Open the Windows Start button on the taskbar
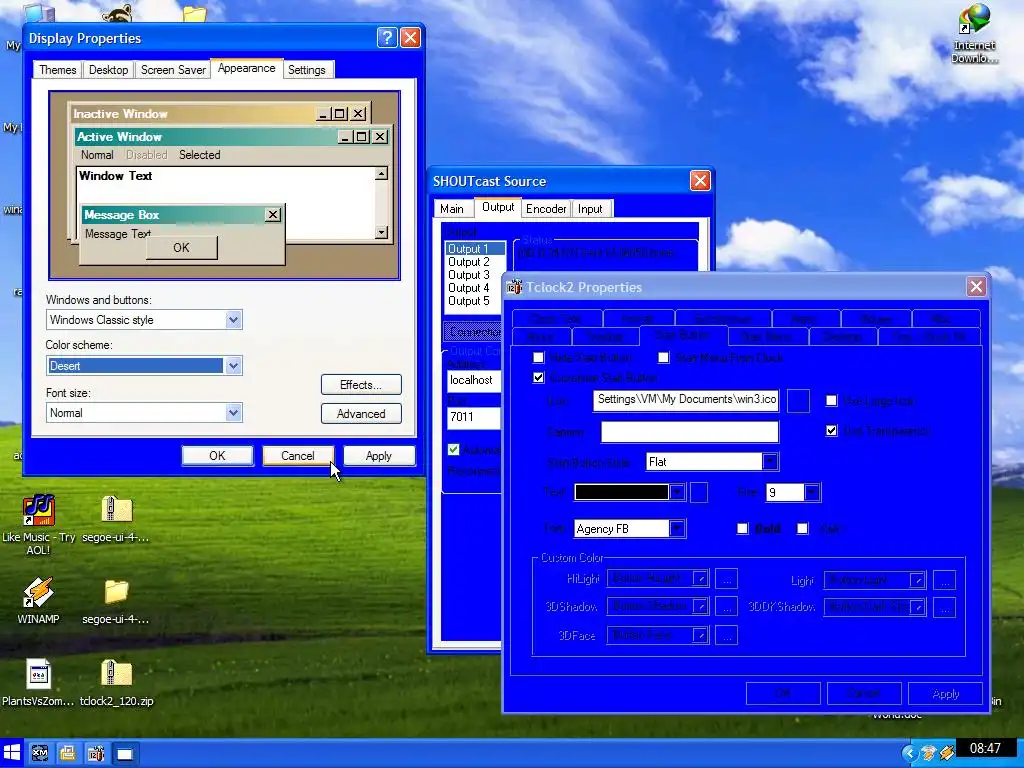The height and width of the screenshot is (768, 1024). click(12, 753)
